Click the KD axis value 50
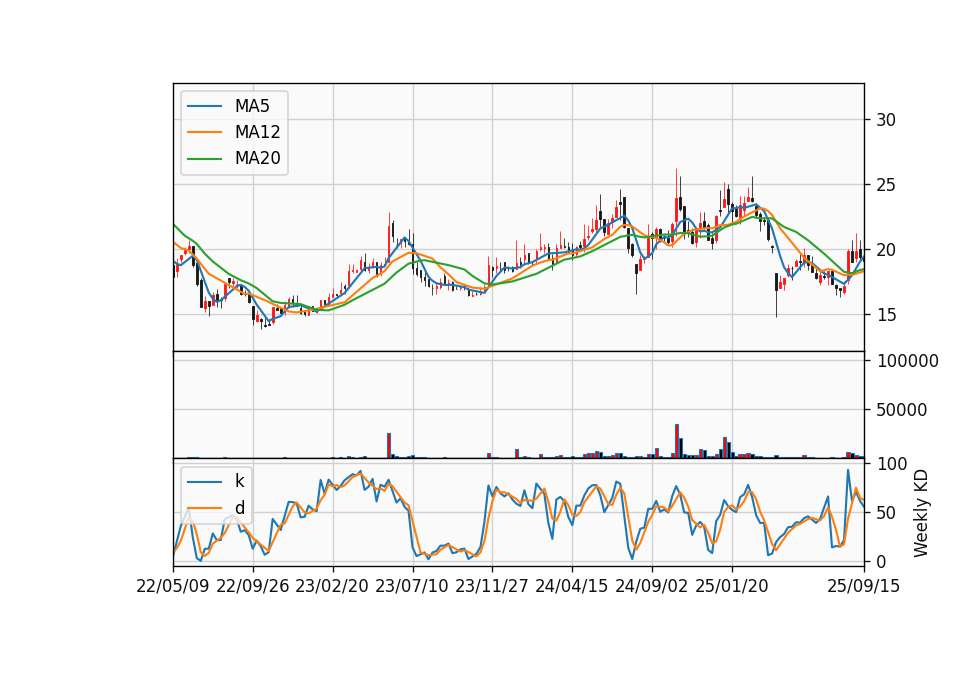 [886, 513]
